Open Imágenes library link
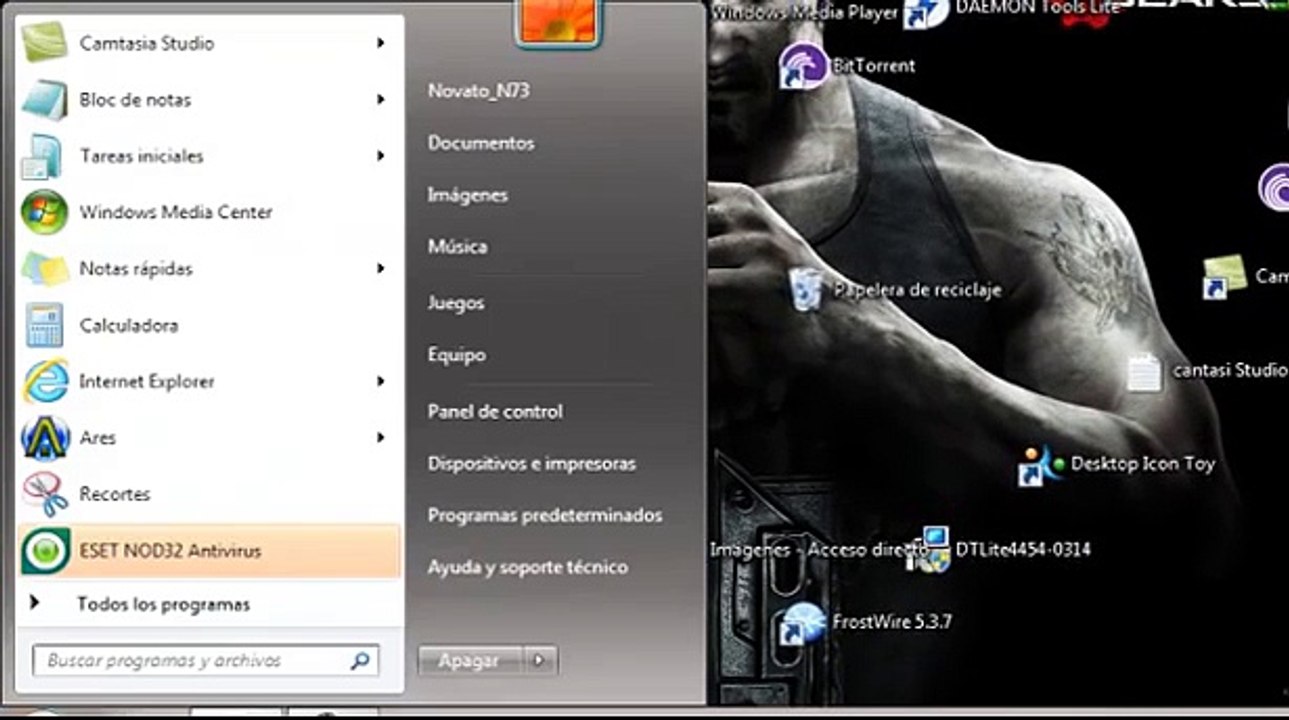Viewport: 1289px width, 720px height. point(468,195)
